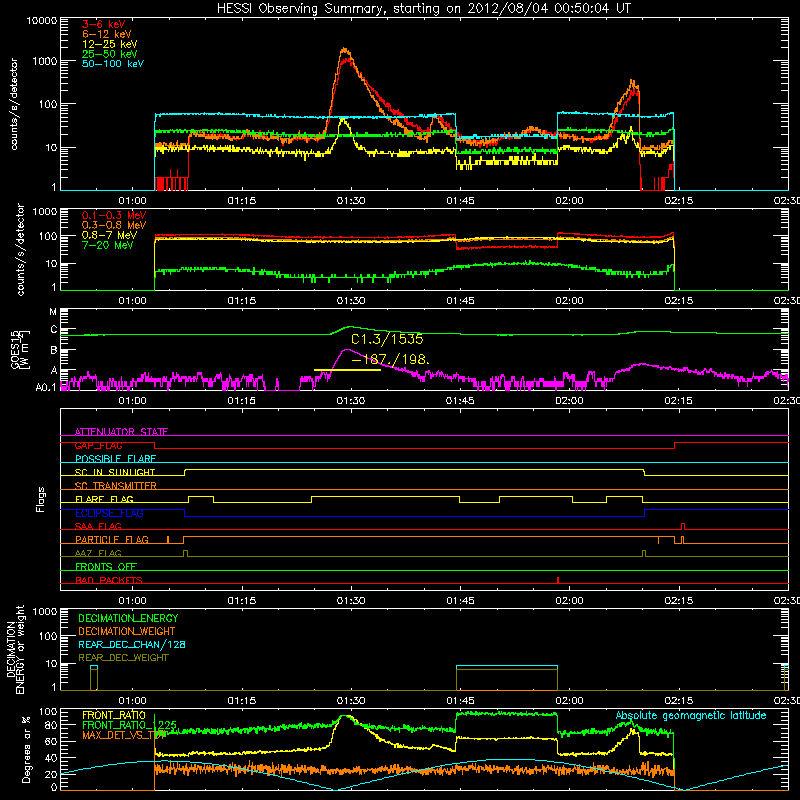Viewport: 800px width, 800px height.
Task: Click the MAX_DET_VS_TOT legend label
Action: (124, 735)
